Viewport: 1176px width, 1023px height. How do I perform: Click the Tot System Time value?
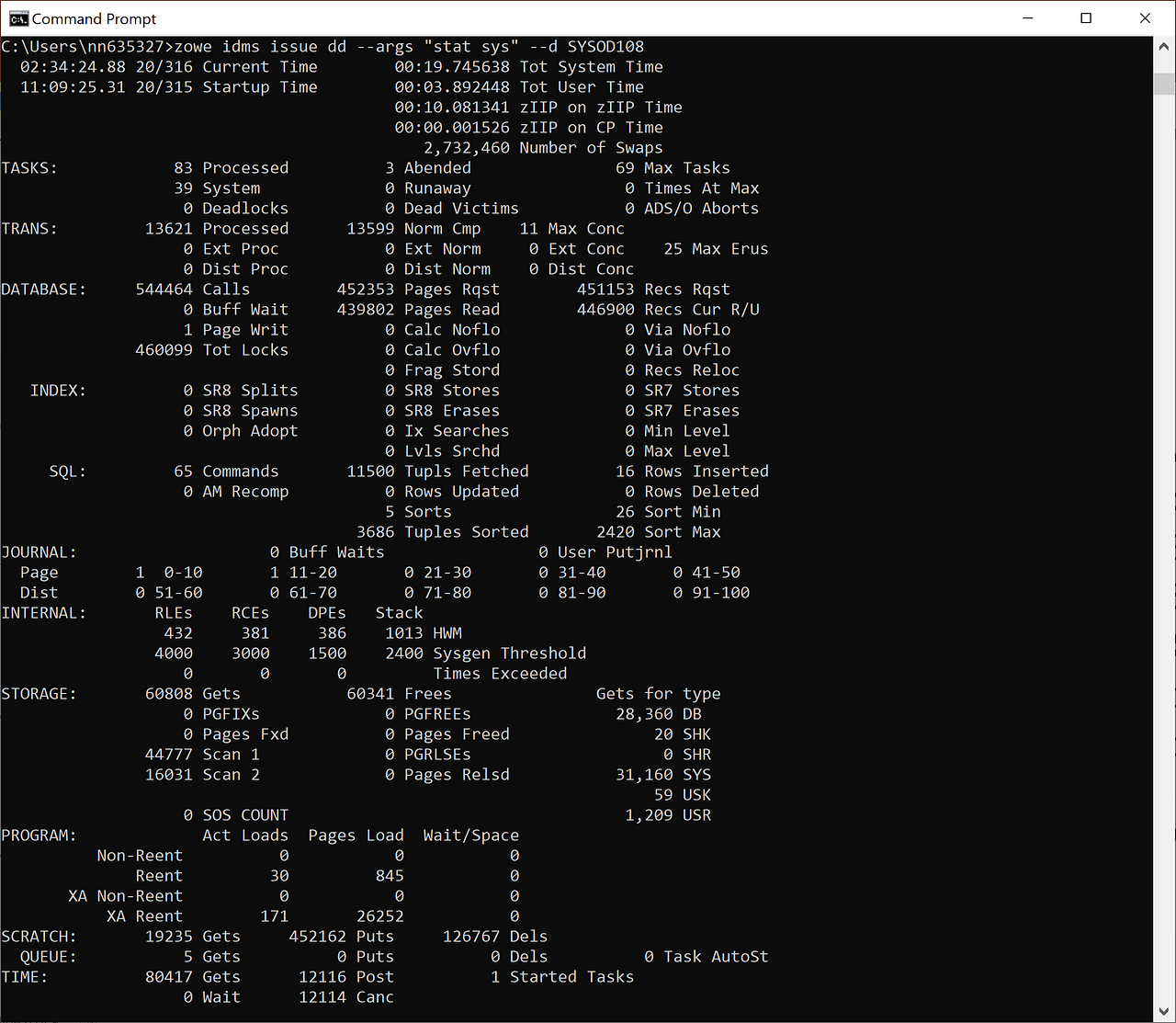click(x=452, y=66)
